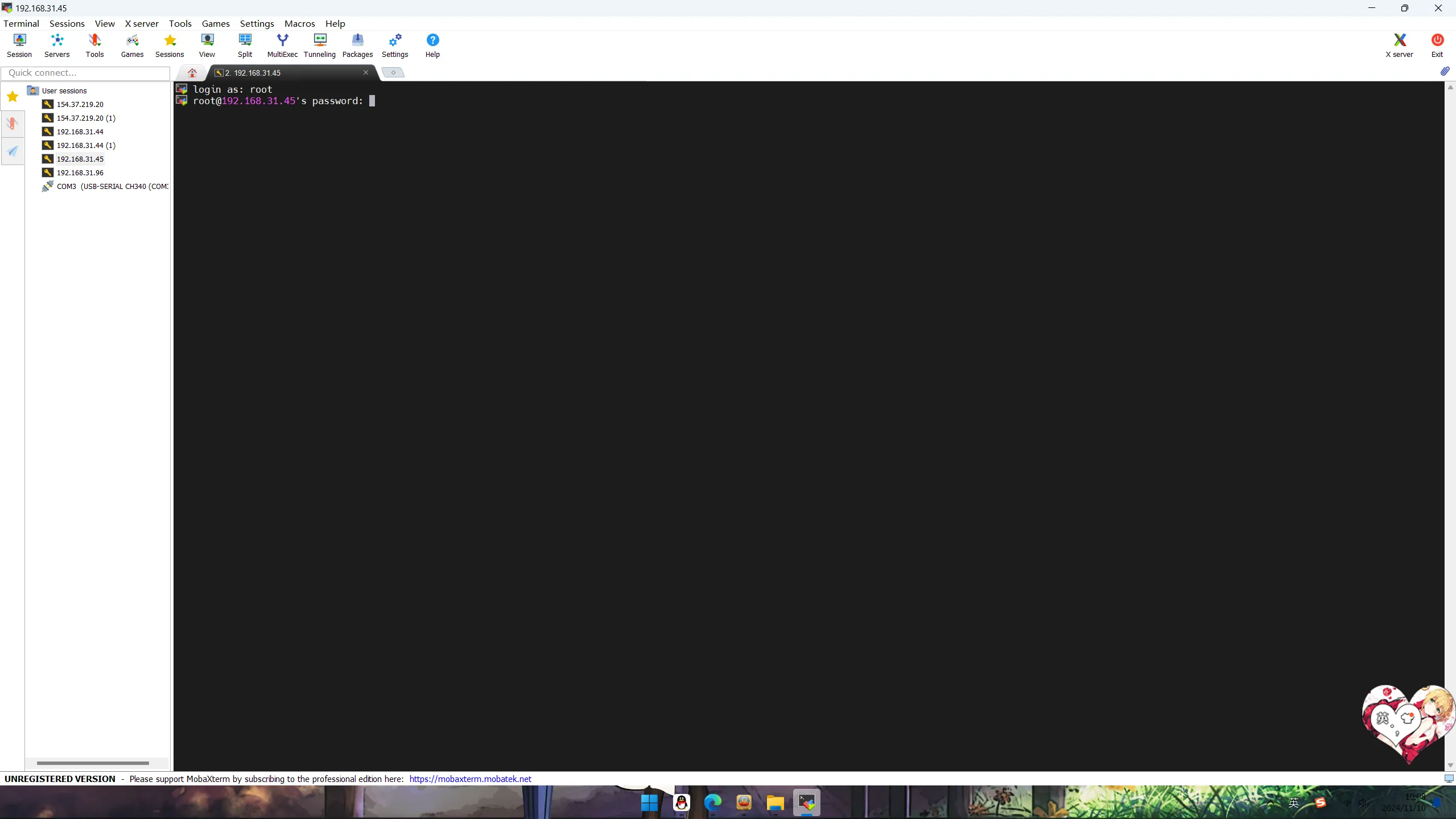This screenshot has width=1456, height=819.
Task: Open the Terminal menu
Action: [21, 23]
